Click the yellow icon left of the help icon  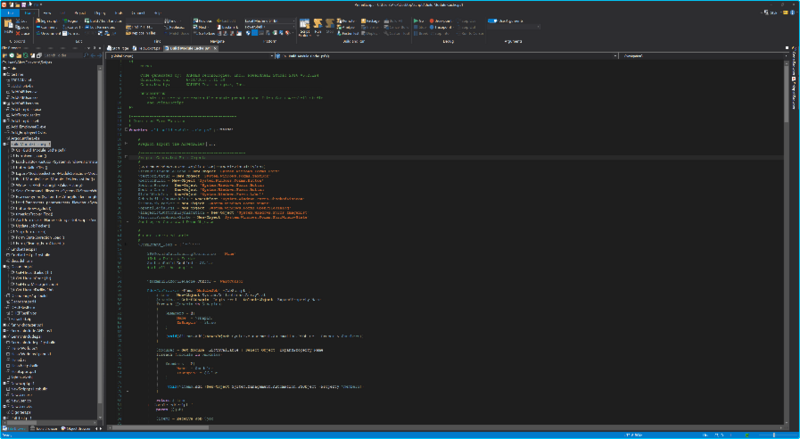(786, 12)
